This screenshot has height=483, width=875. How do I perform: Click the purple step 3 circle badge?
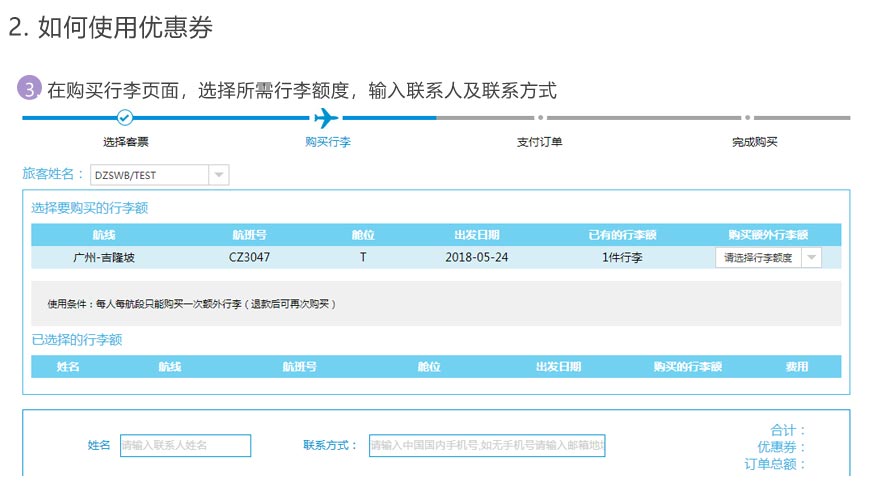[29, 89]
